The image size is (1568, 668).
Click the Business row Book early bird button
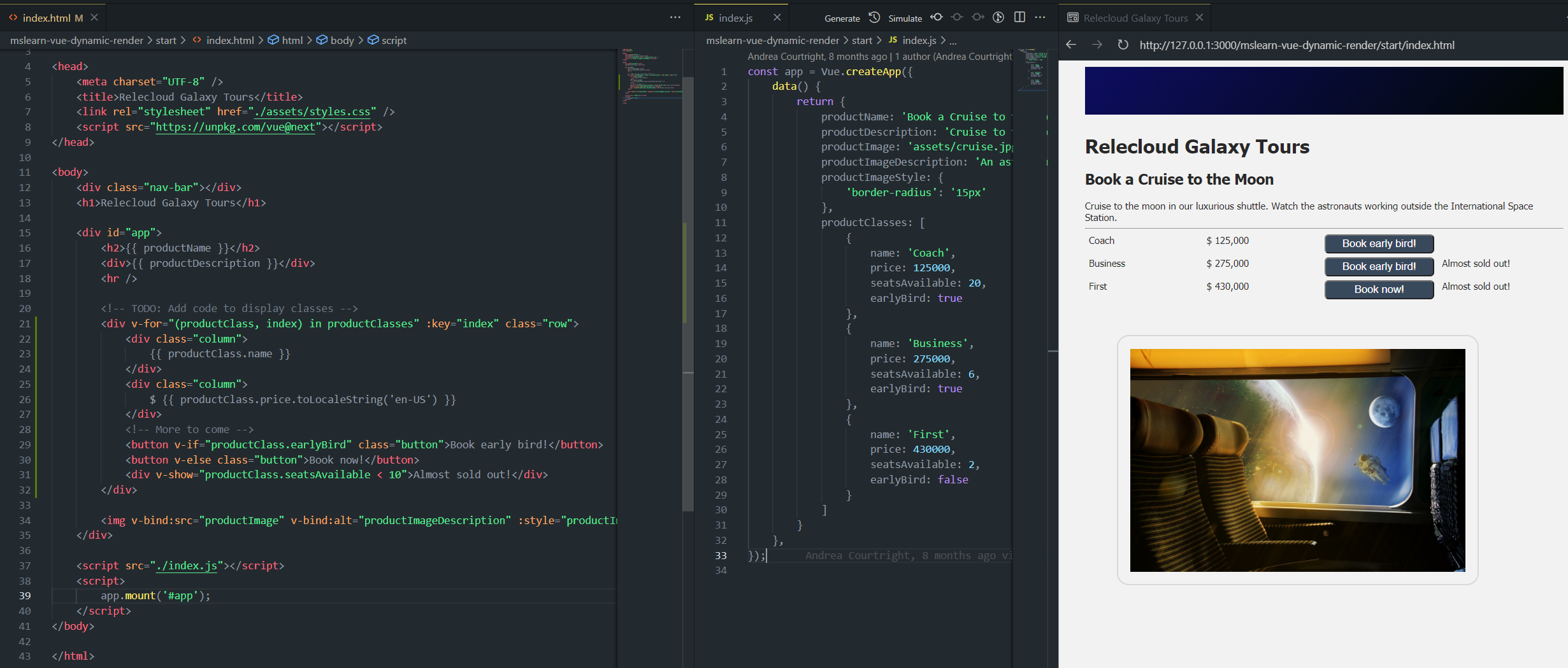pyautogui.click(x=1379, y=267)
